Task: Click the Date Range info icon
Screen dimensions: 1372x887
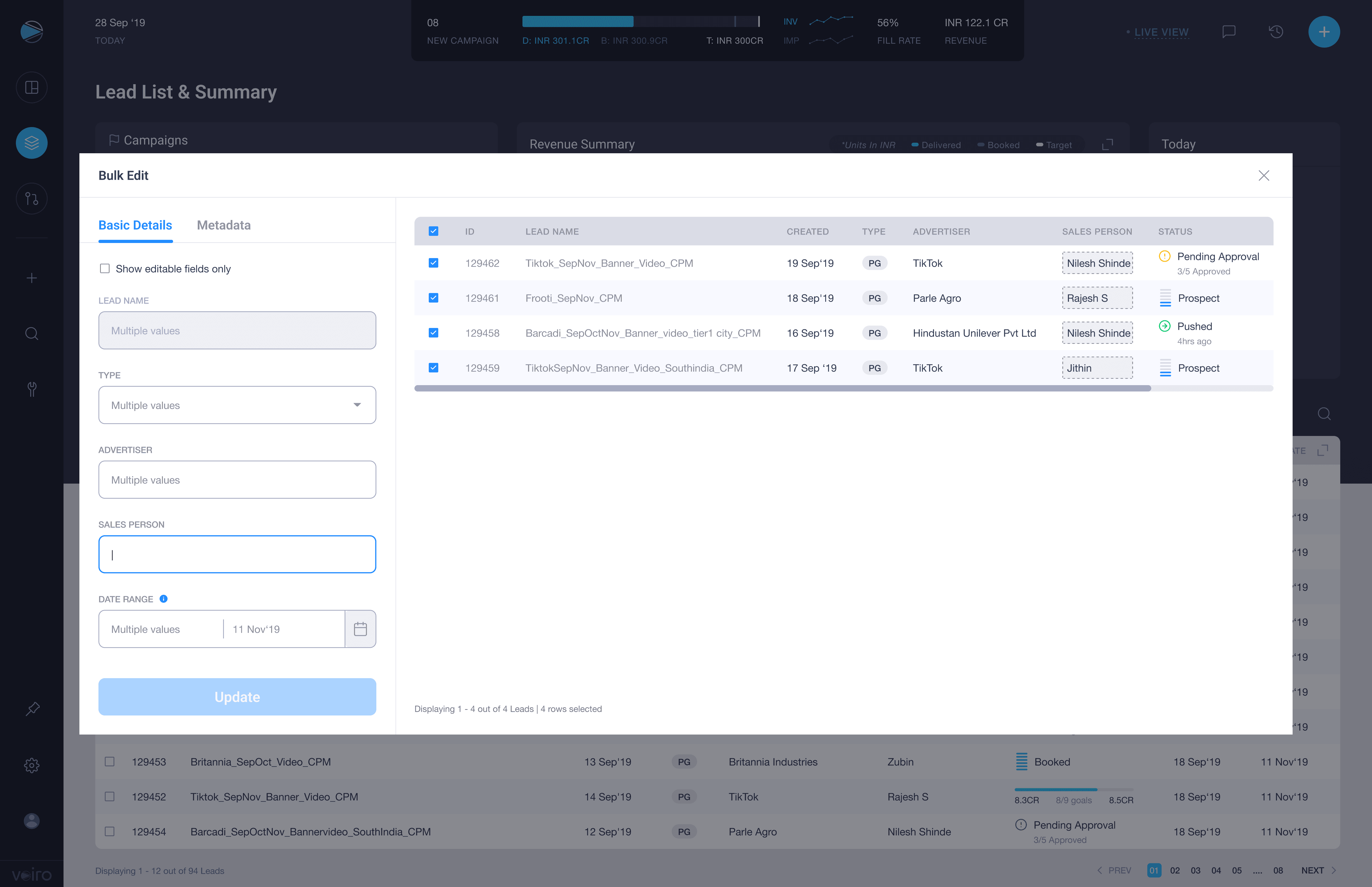Action: (x=164, y=599)
